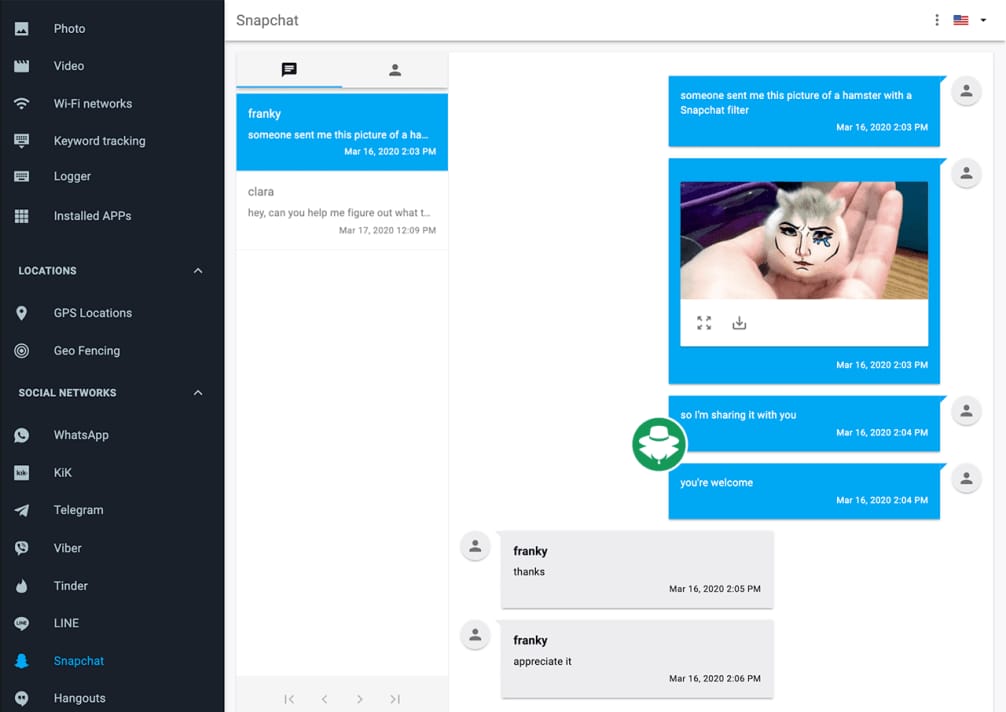The width and height of the screenshot is (1006, 712).
Task: Open the three-dot overflow menu
Action: click(x=936, y=19)
